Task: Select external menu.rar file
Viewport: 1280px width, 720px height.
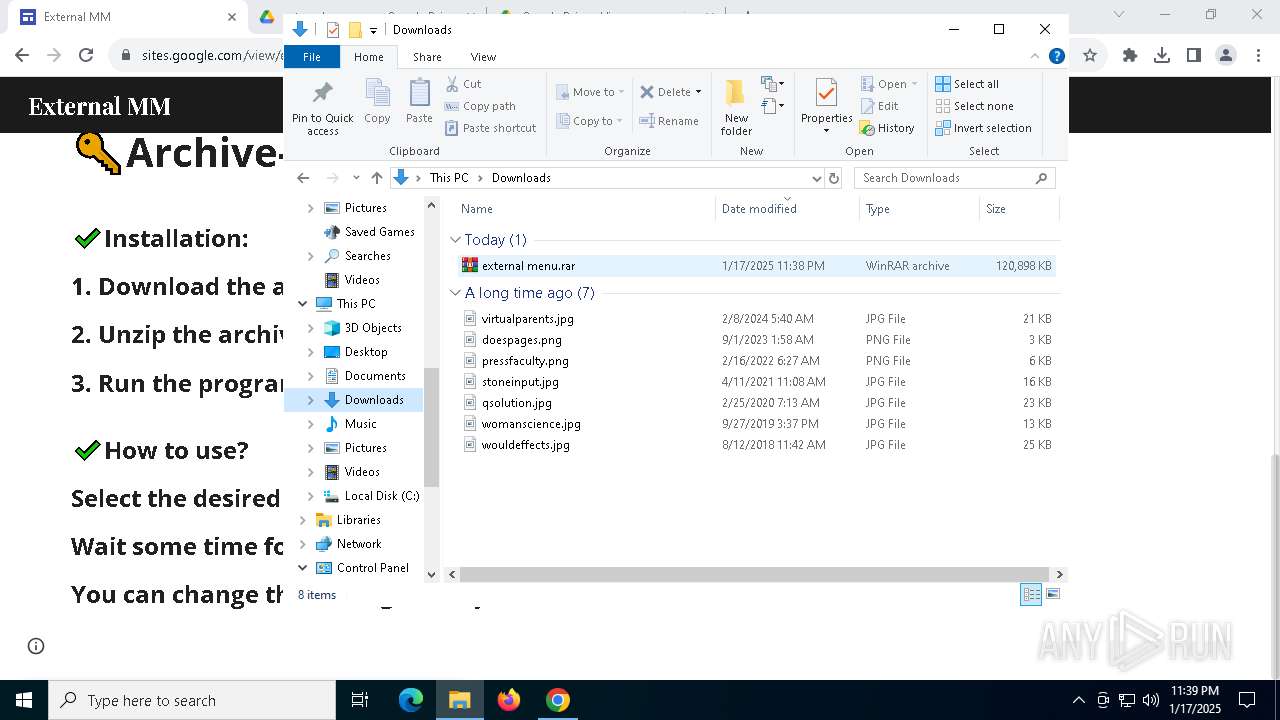Action: click(756, 266)
